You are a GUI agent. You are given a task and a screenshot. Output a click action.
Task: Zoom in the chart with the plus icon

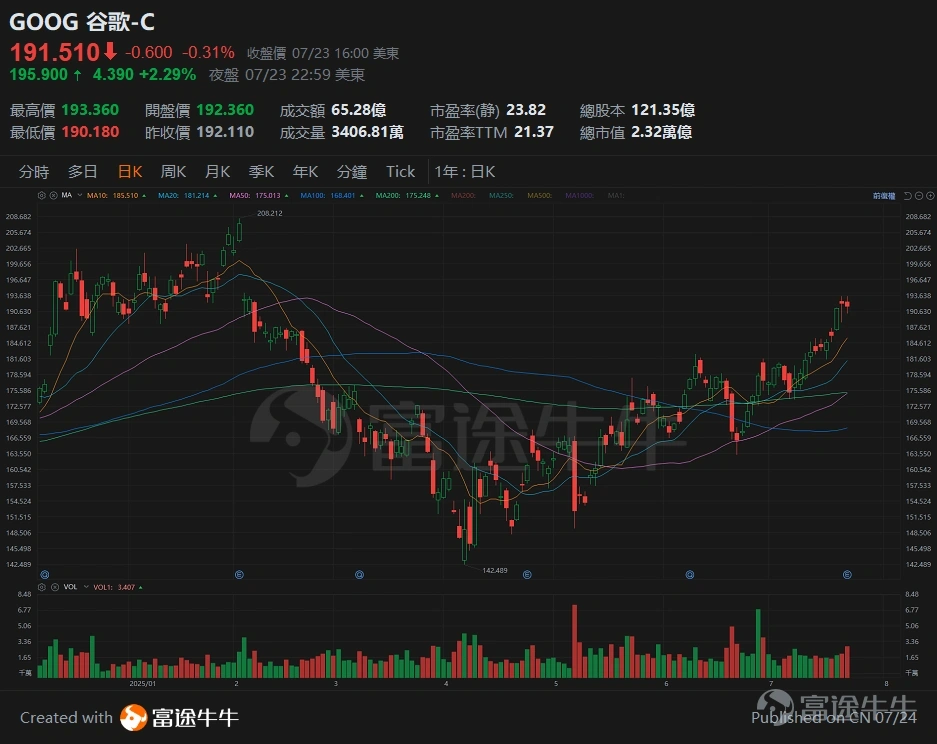[930, 196]
